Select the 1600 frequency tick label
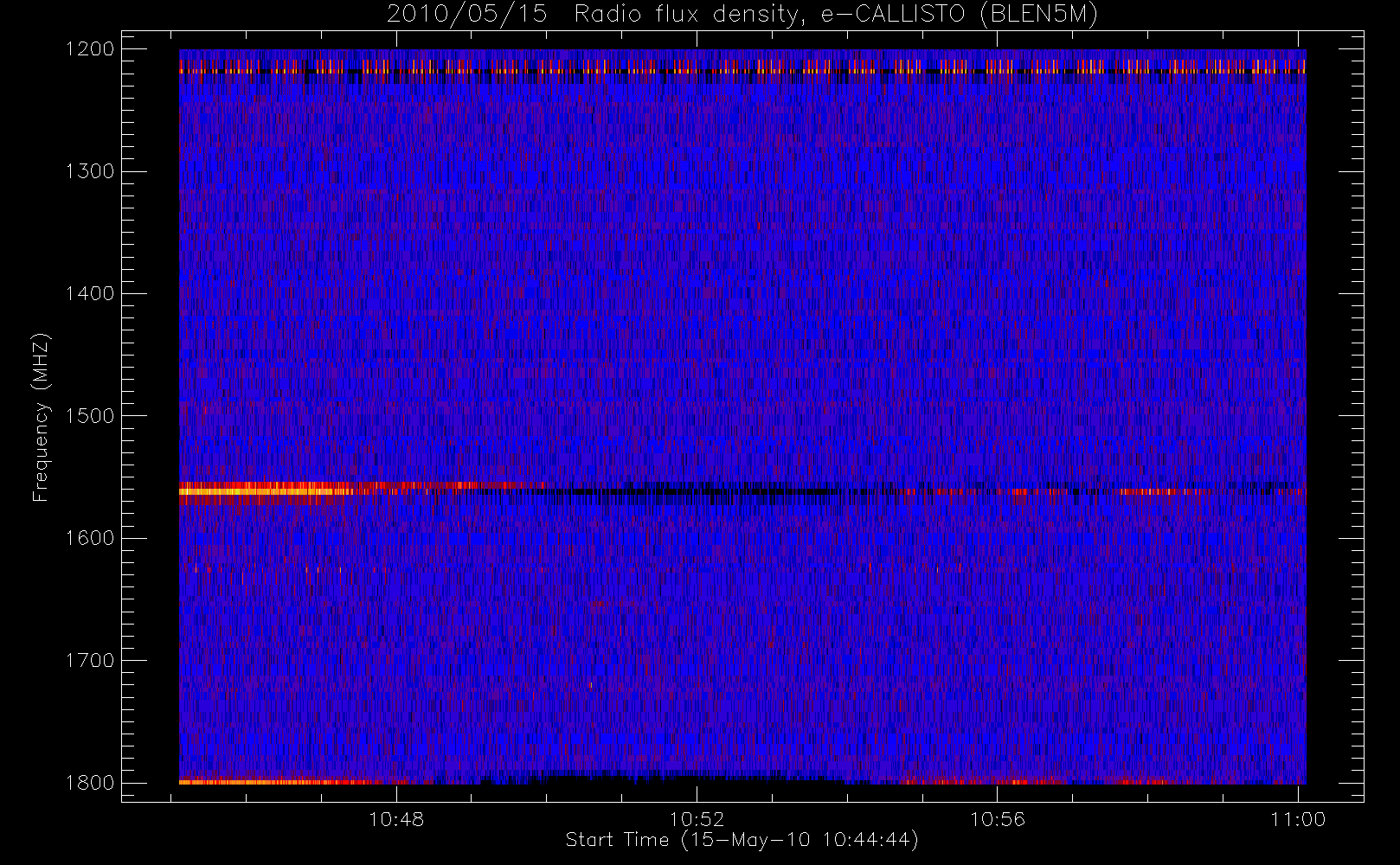Viewport: 1400px width, 865px height. (x=90, y=538)
